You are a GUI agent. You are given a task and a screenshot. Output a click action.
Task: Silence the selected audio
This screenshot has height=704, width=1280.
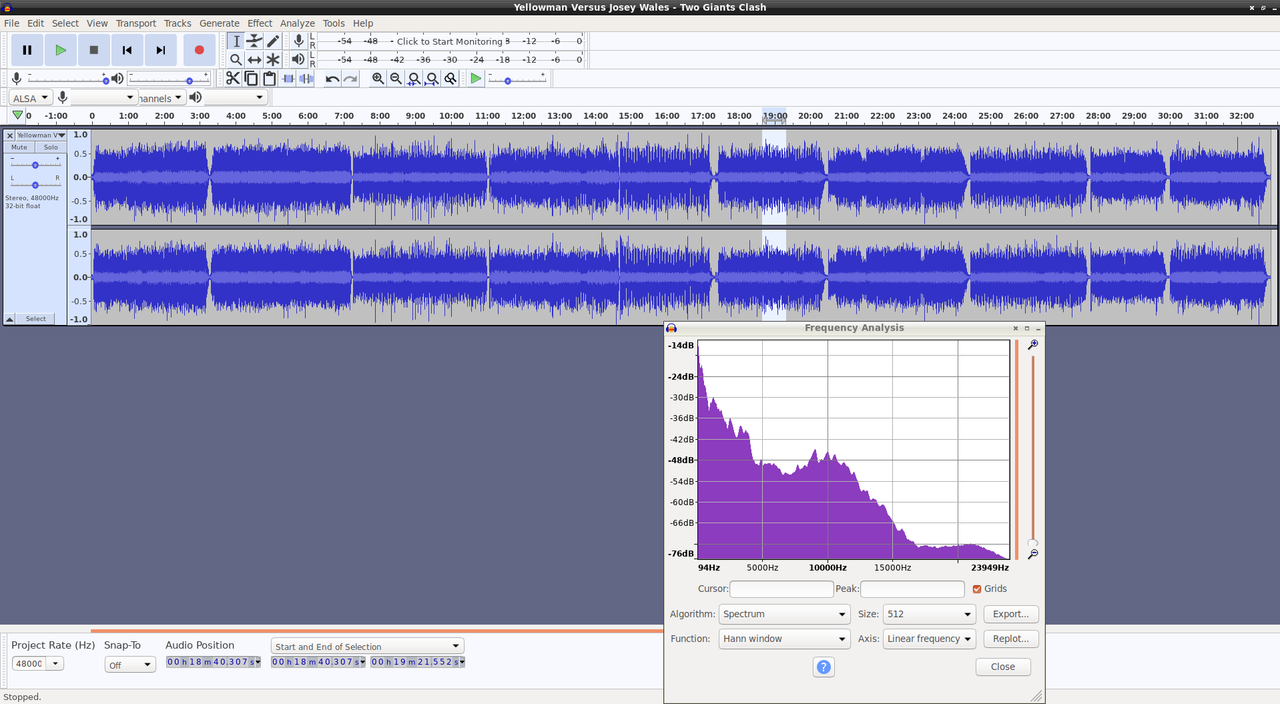pos(306,79)
